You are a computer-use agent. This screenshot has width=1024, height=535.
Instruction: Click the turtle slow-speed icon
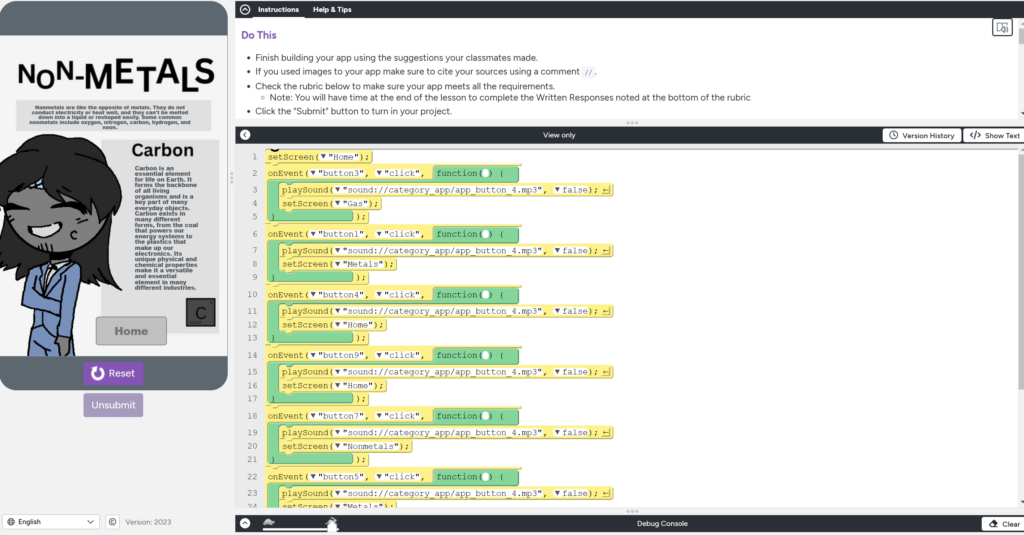pyautogui.click(x=269, y=522)
